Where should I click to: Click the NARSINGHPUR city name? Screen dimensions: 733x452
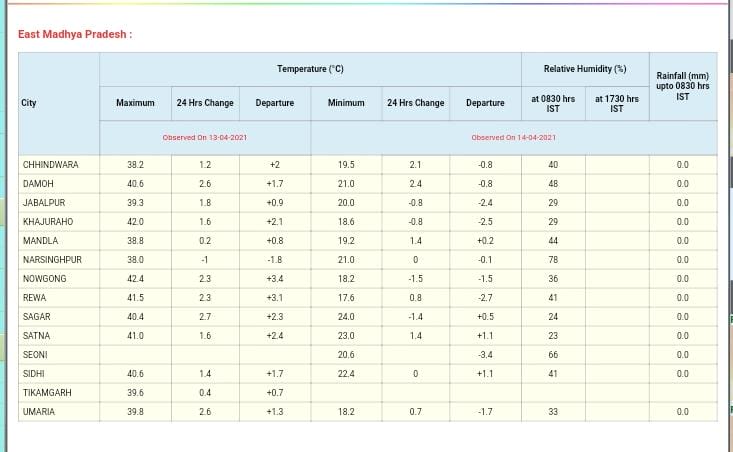point(51,259)
